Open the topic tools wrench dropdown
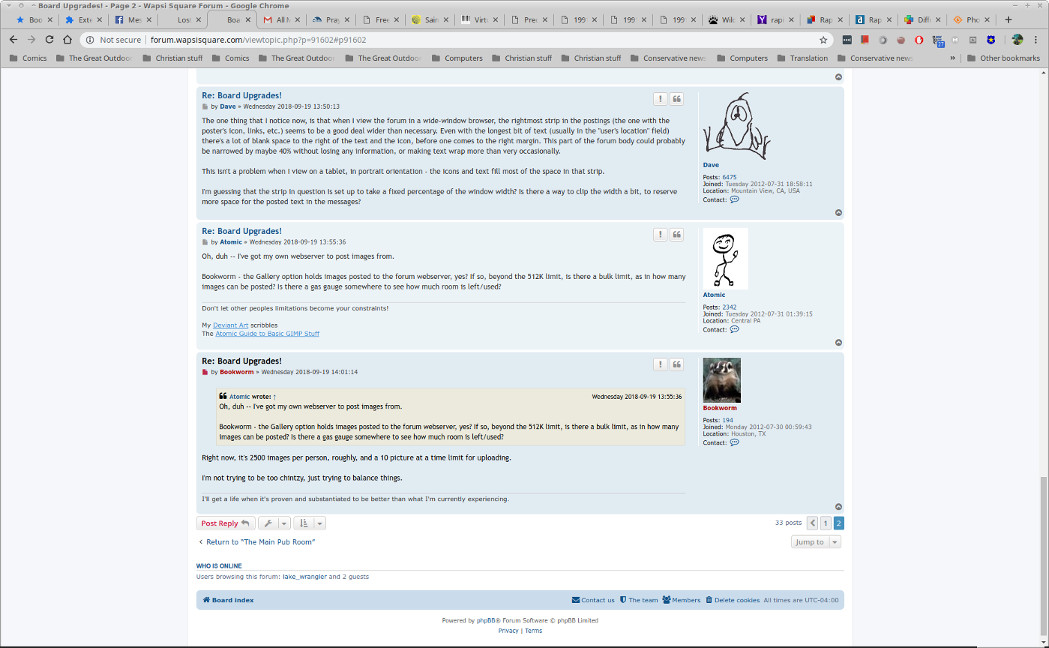Screen dimensions: 1049x648 274,523
